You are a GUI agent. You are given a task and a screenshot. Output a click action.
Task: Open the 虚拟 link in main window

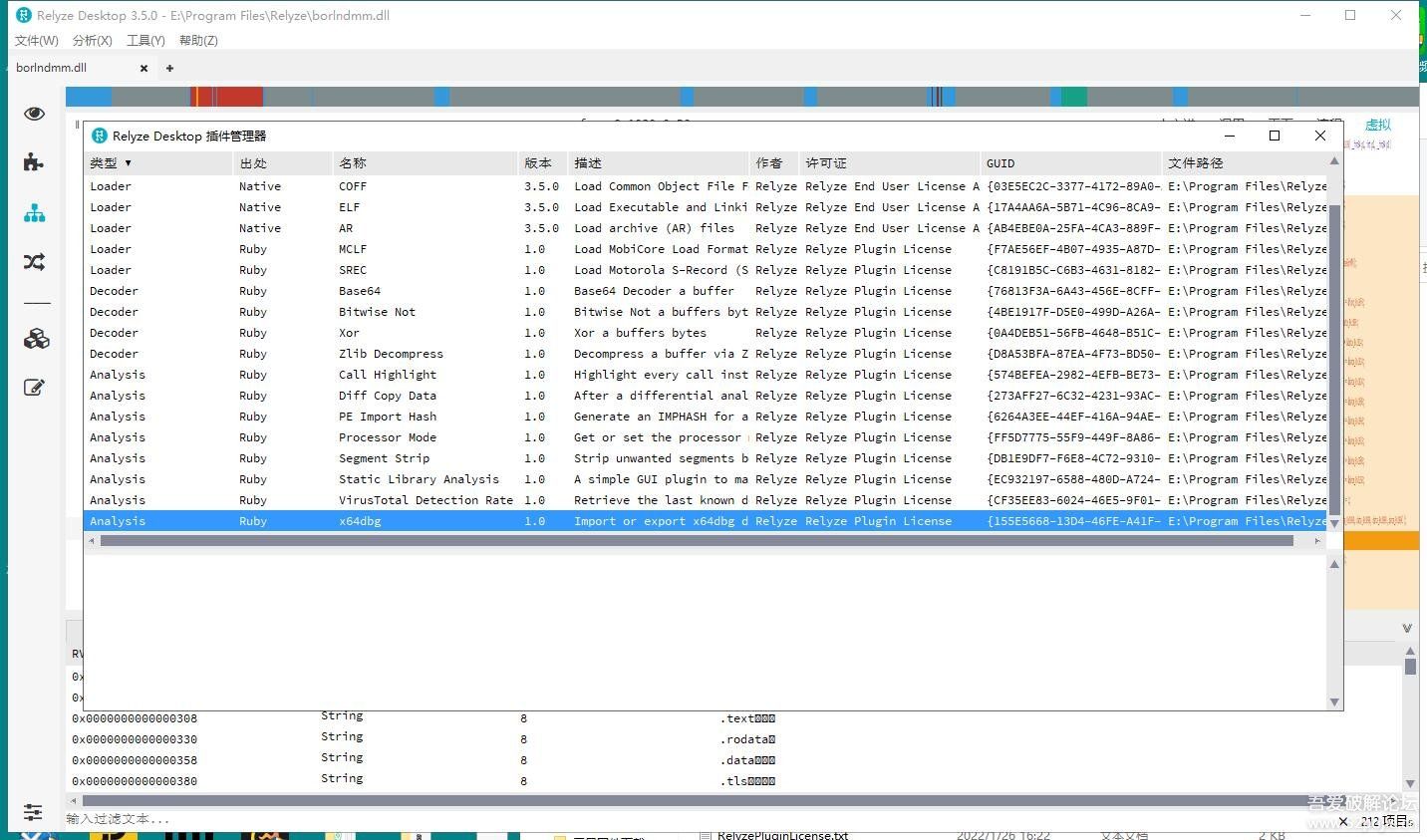[x=1378, y=125]
